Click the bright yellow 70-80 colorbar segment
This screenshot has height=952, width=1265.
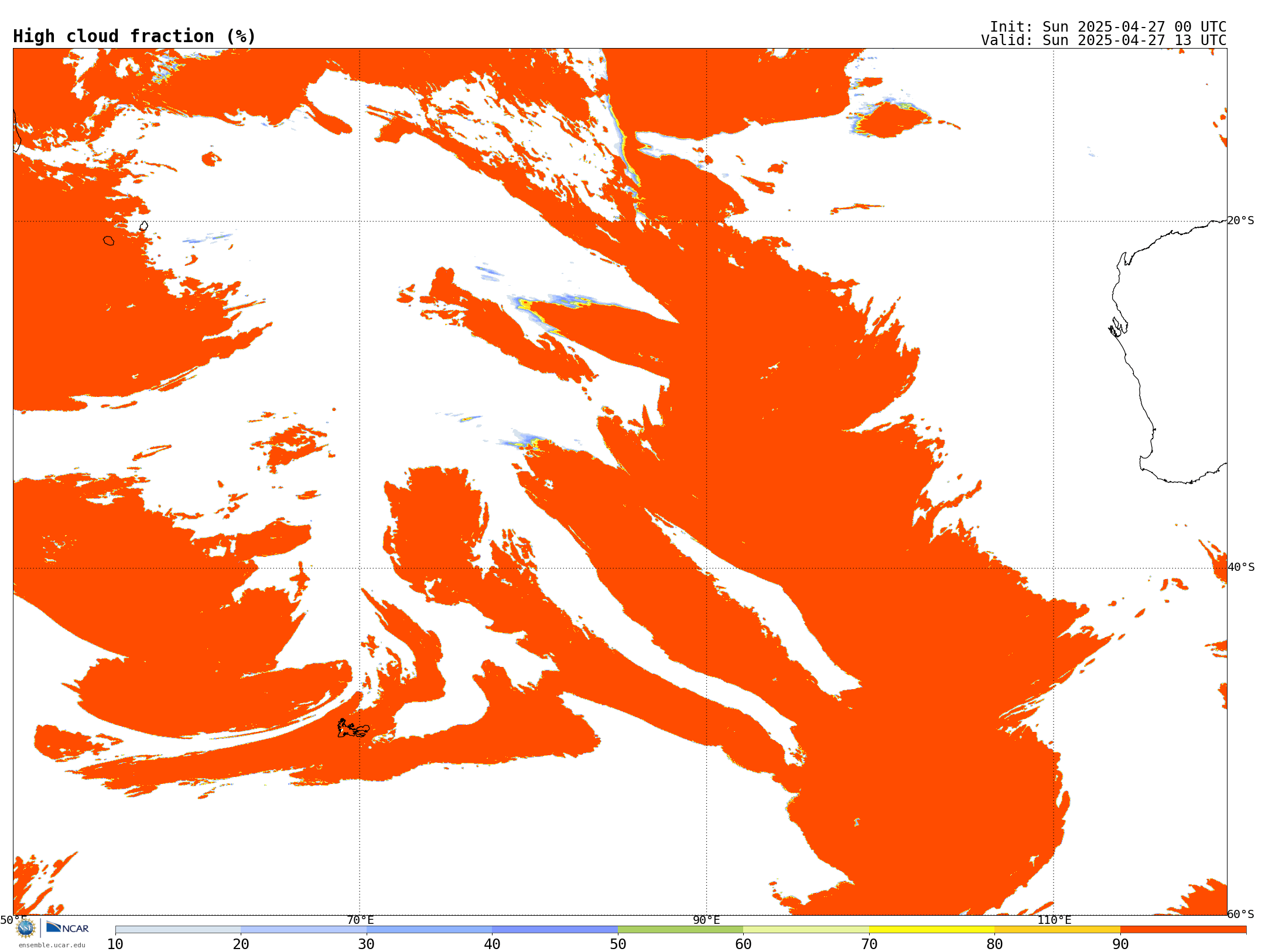pyautogui.click(x=932, y=930)
